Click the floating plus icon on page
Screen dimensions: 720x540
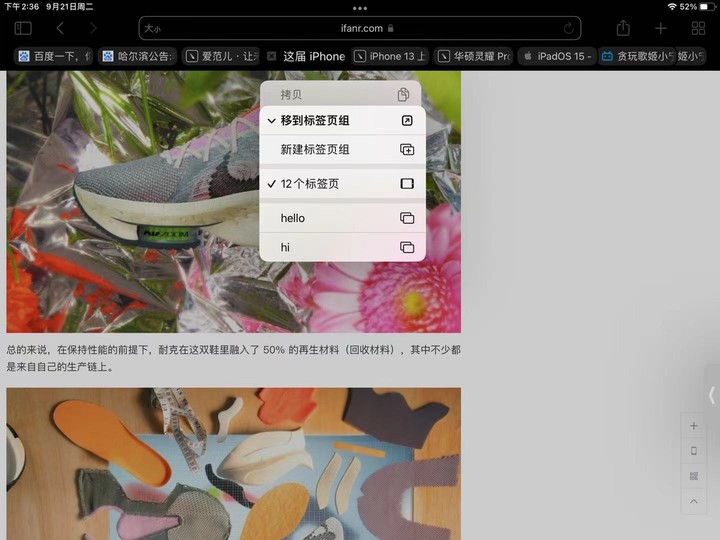coord(694,426)
